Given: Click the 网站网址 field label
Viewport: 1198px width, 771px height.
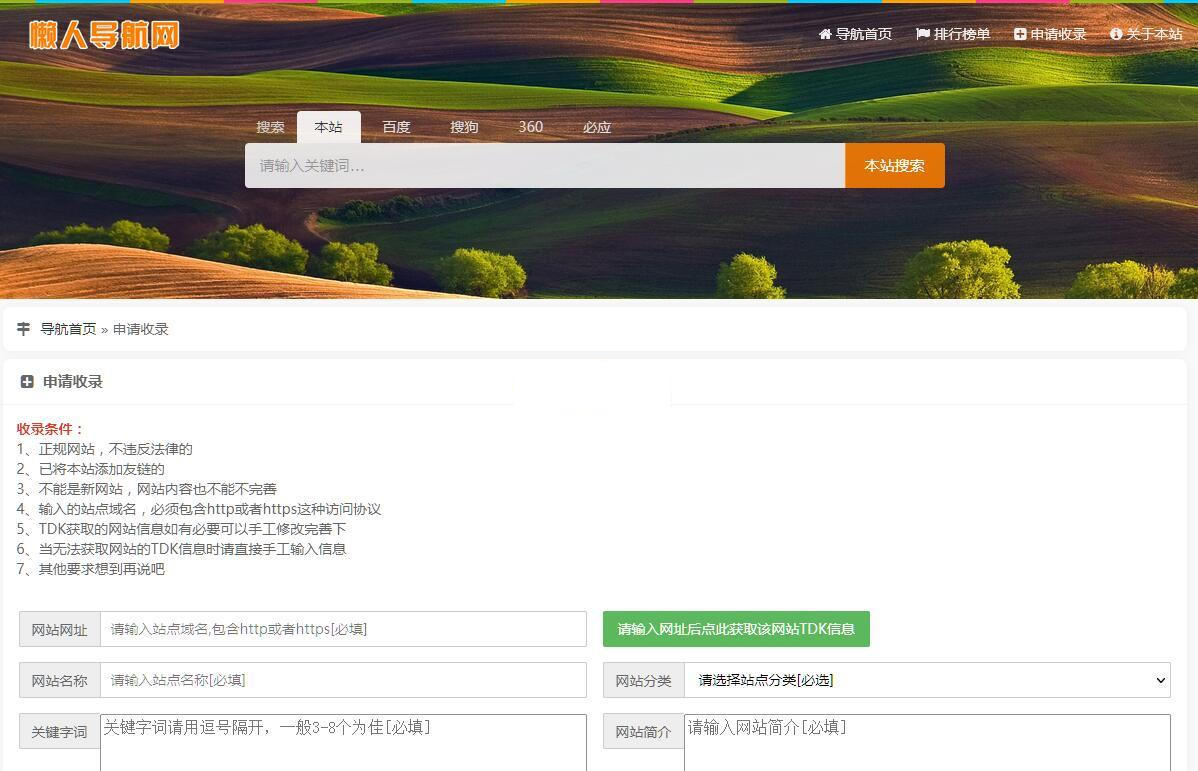Looking at the screenshot, I should (60, 630).
